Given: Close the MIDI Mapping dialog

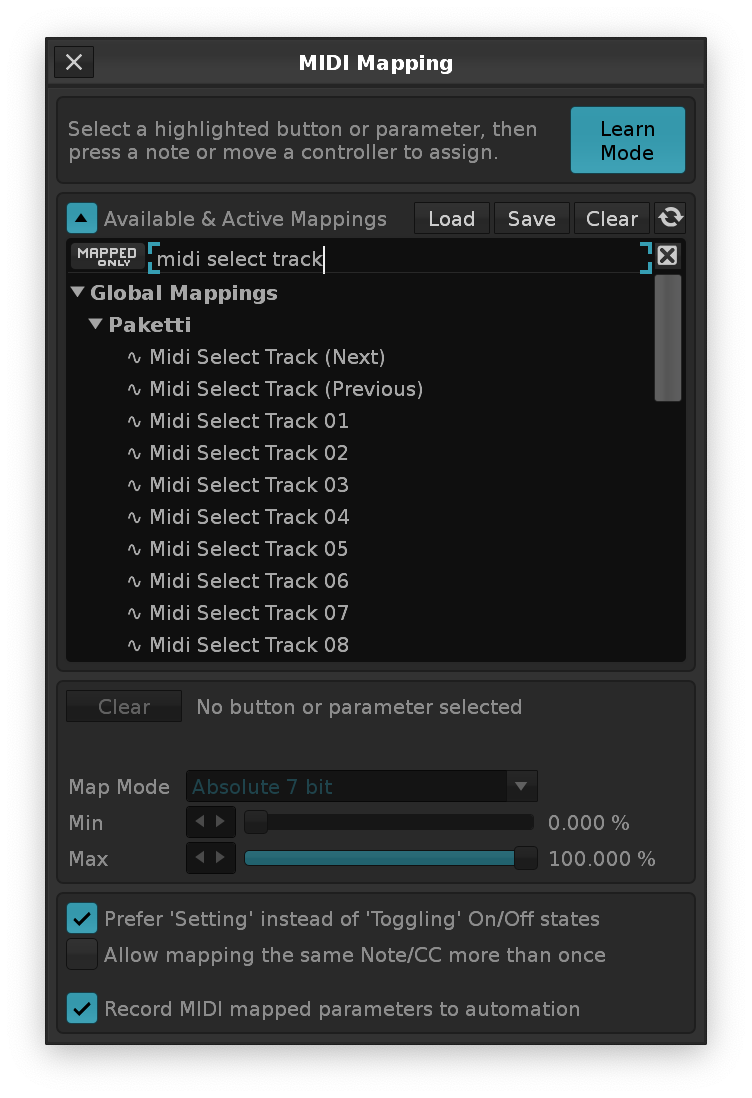Looking at the screenshot, I should [x=74, y=62].
